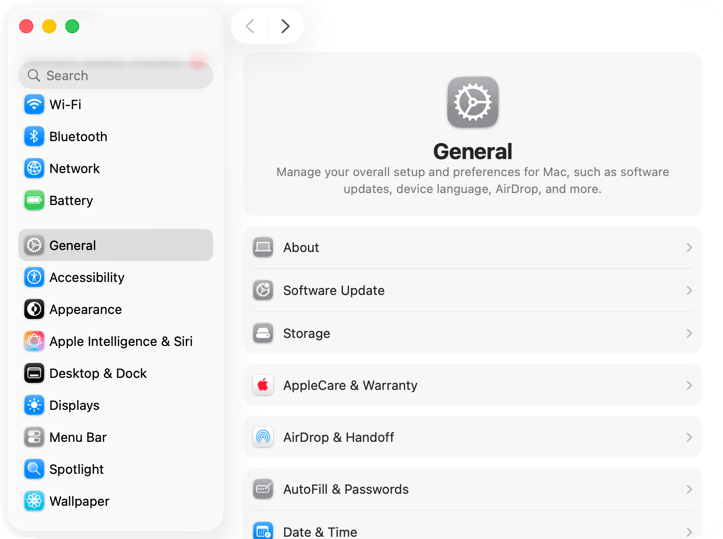Viewport: 723px width, 539px height.
Task: Click the About laptop icon
Action: click(x=263, y=247)
